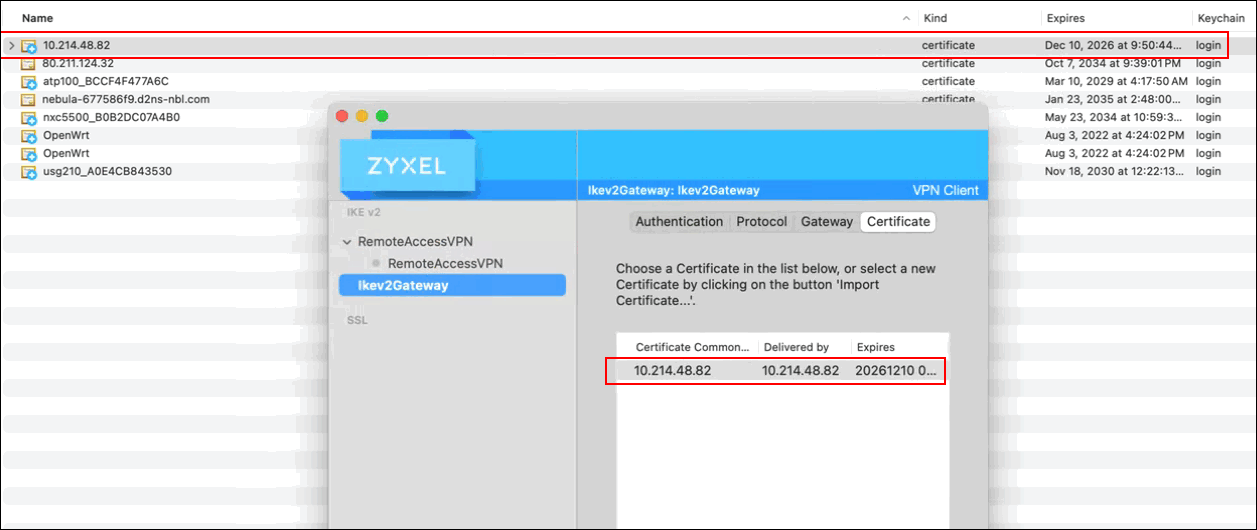Select the 80.211.124.32 certificate row
This screenshot has height=530, width=1257.
(x=628, y=63)
